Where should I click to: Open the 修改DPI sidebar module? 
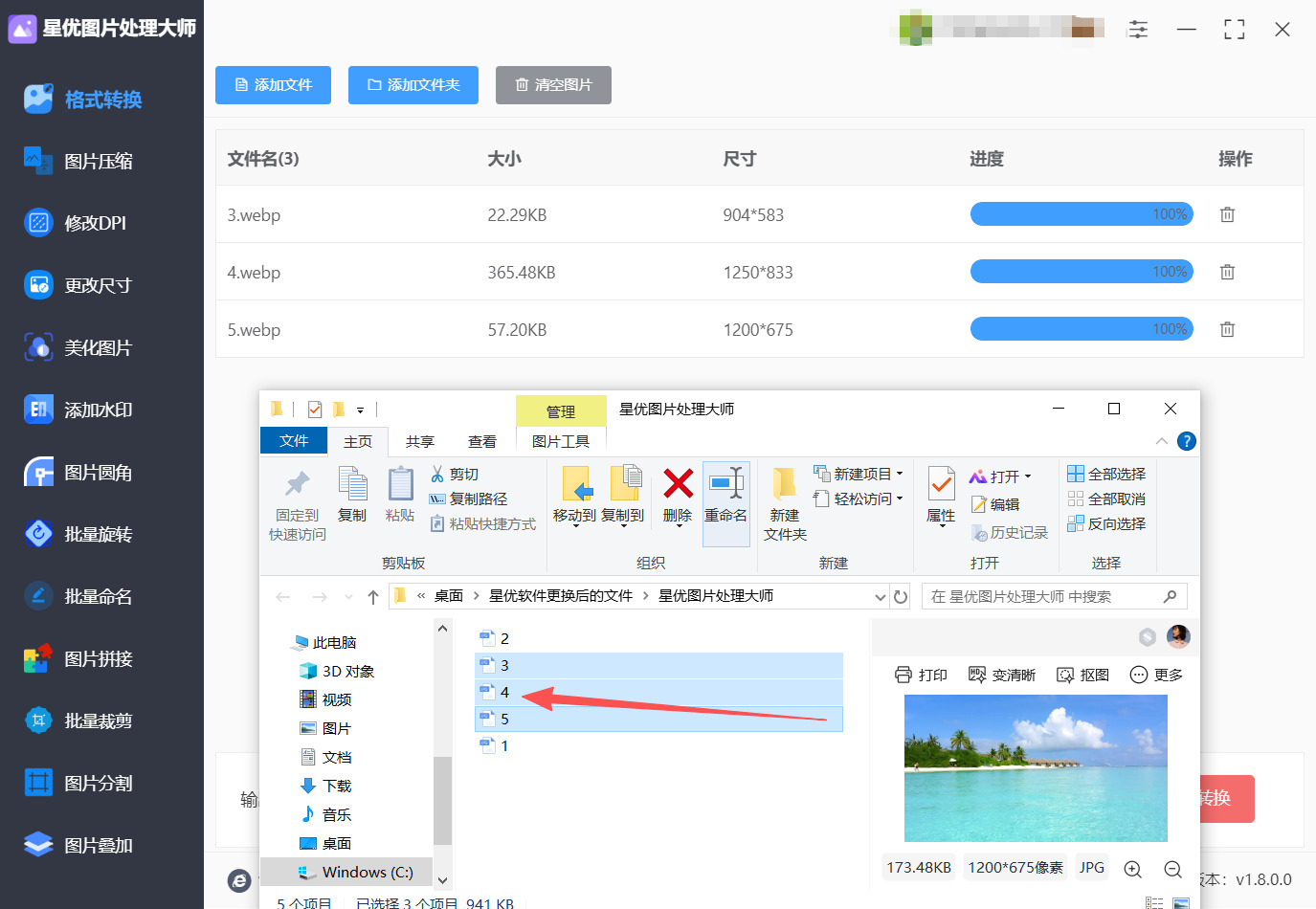76,223
